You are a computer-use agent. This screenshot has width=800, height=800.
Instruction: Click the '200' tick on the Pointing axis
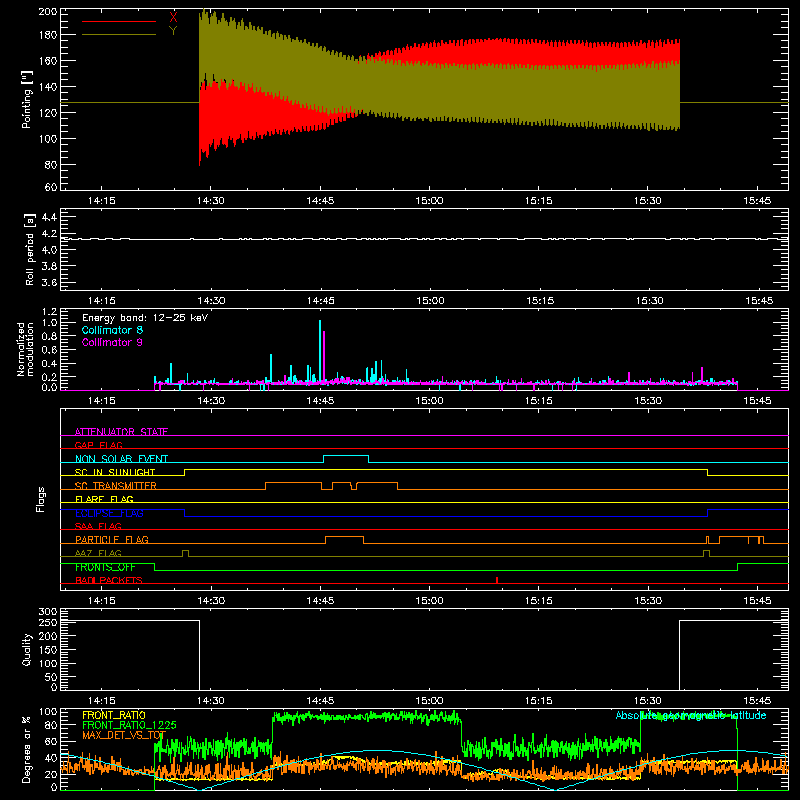(48, 12)
